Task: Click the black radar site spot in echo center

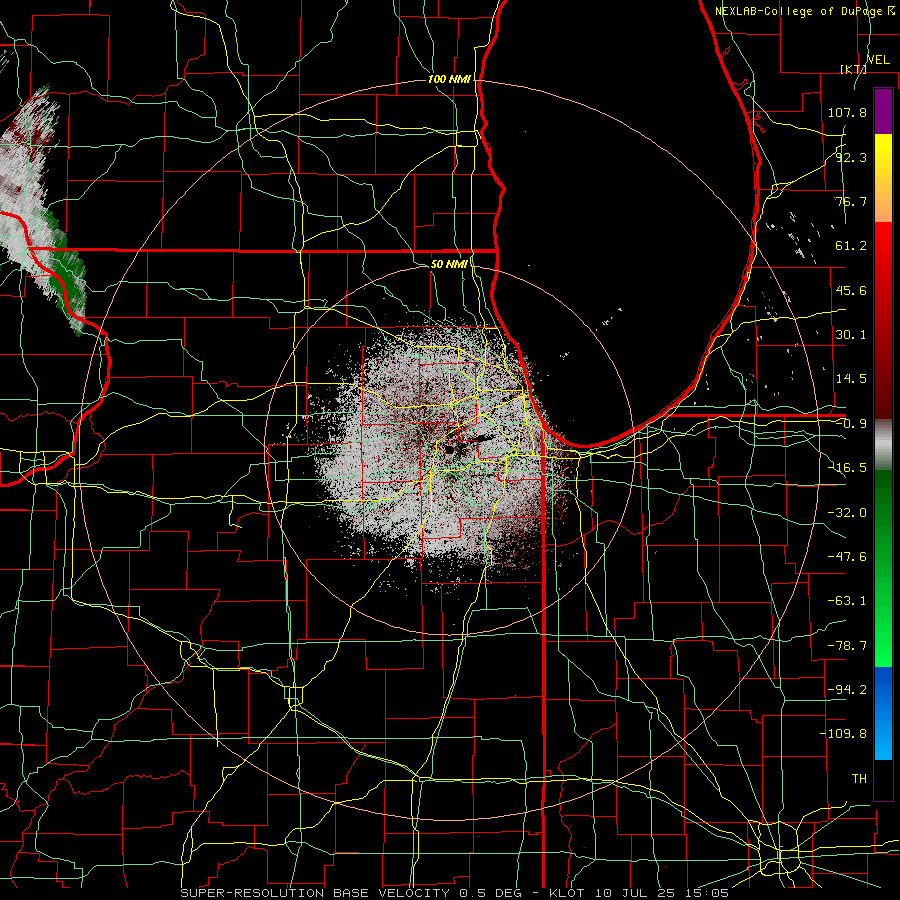Action: pos(450,450)
